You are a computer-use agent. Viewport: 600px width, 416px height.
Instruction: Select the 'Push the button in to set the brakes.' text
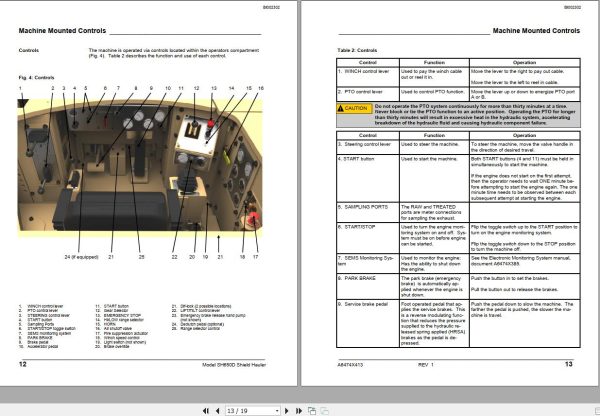click(x=510, y=278)
